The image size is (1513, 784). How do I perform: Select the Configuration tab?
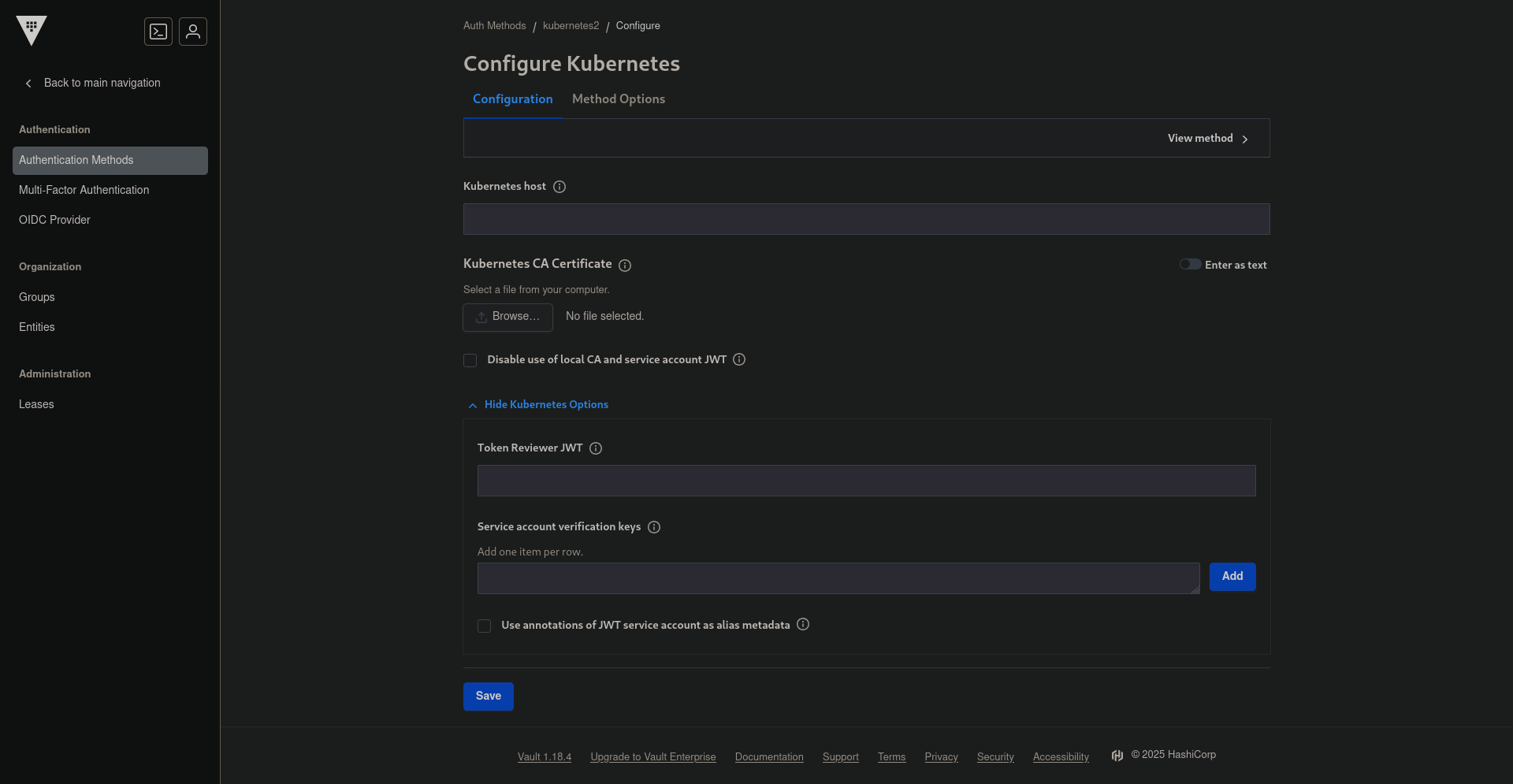513,99
